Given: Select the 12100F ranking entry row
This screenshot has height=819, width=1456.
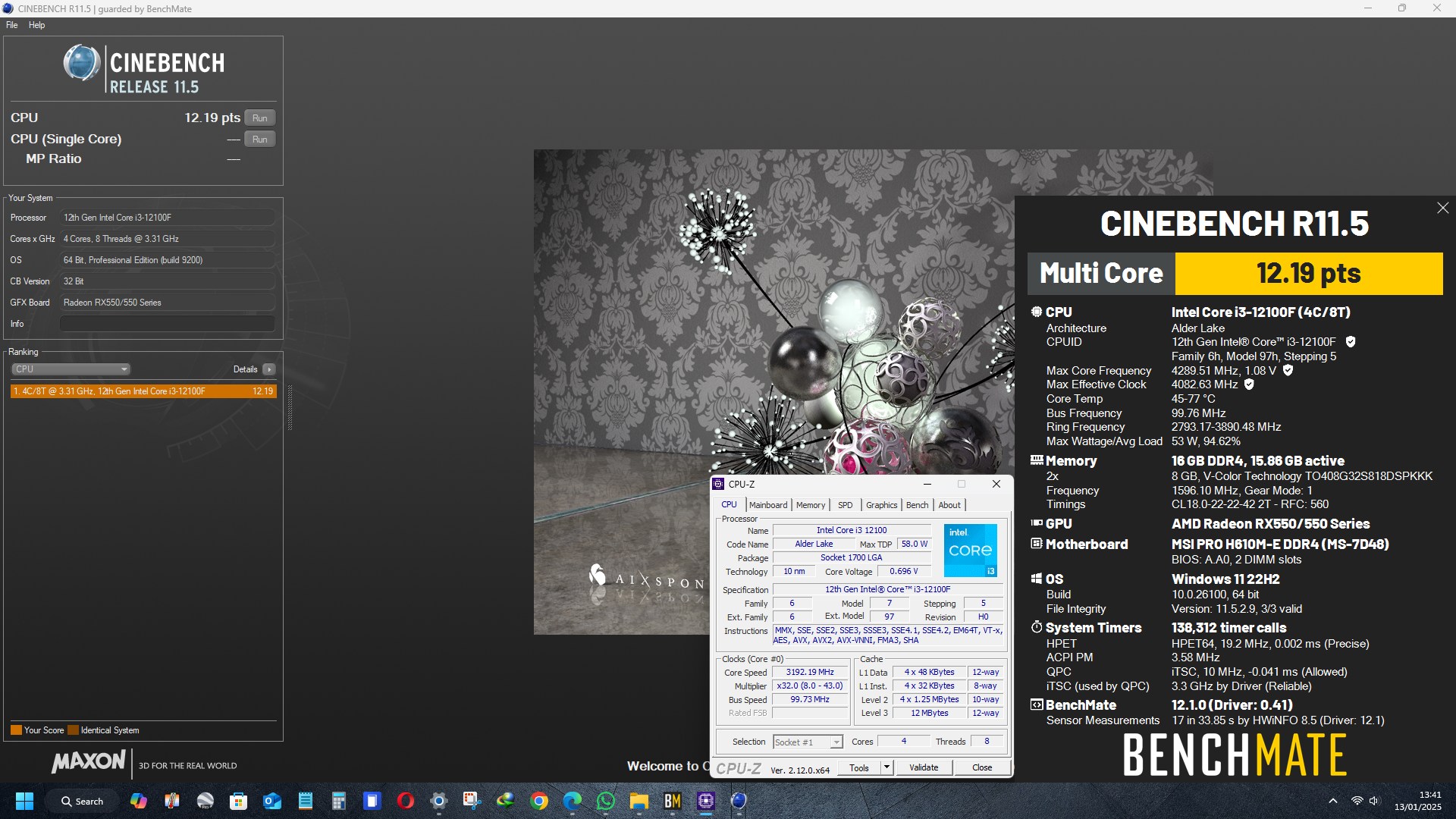Looking at the screenshot, I should point(143,391).
